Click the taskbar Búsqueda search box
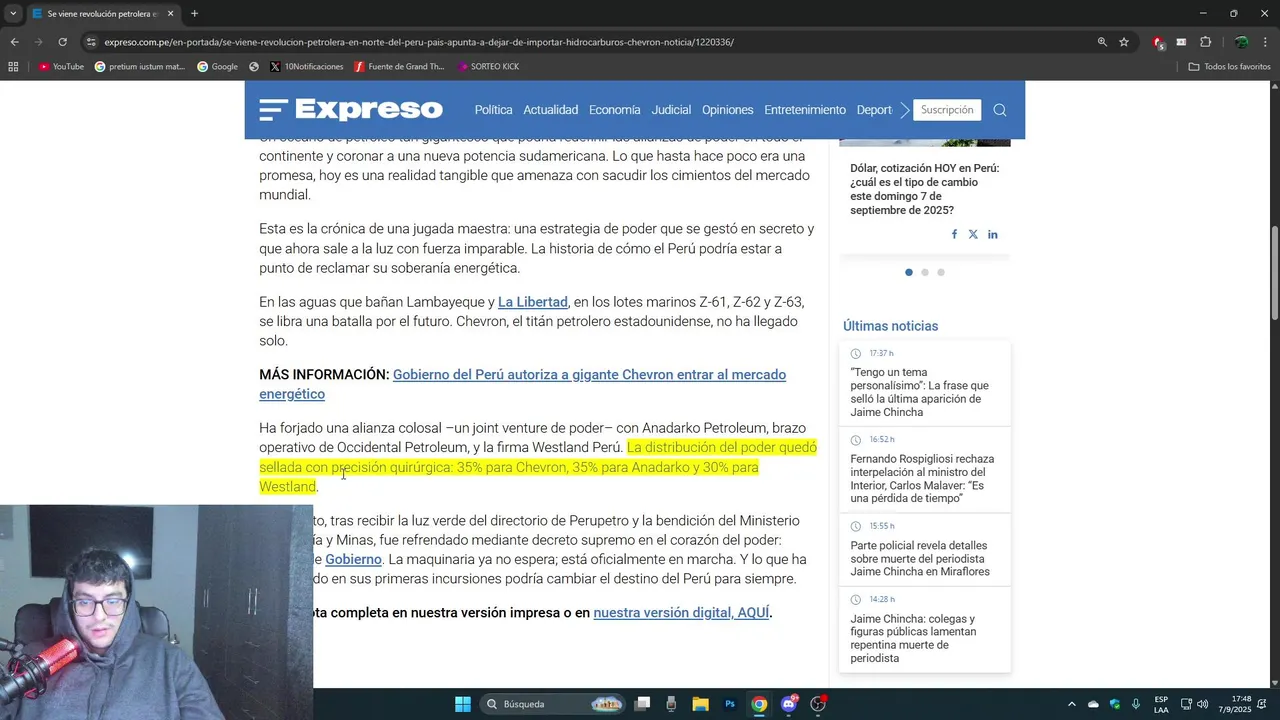 pyautogui.click(x=553, y=704)
